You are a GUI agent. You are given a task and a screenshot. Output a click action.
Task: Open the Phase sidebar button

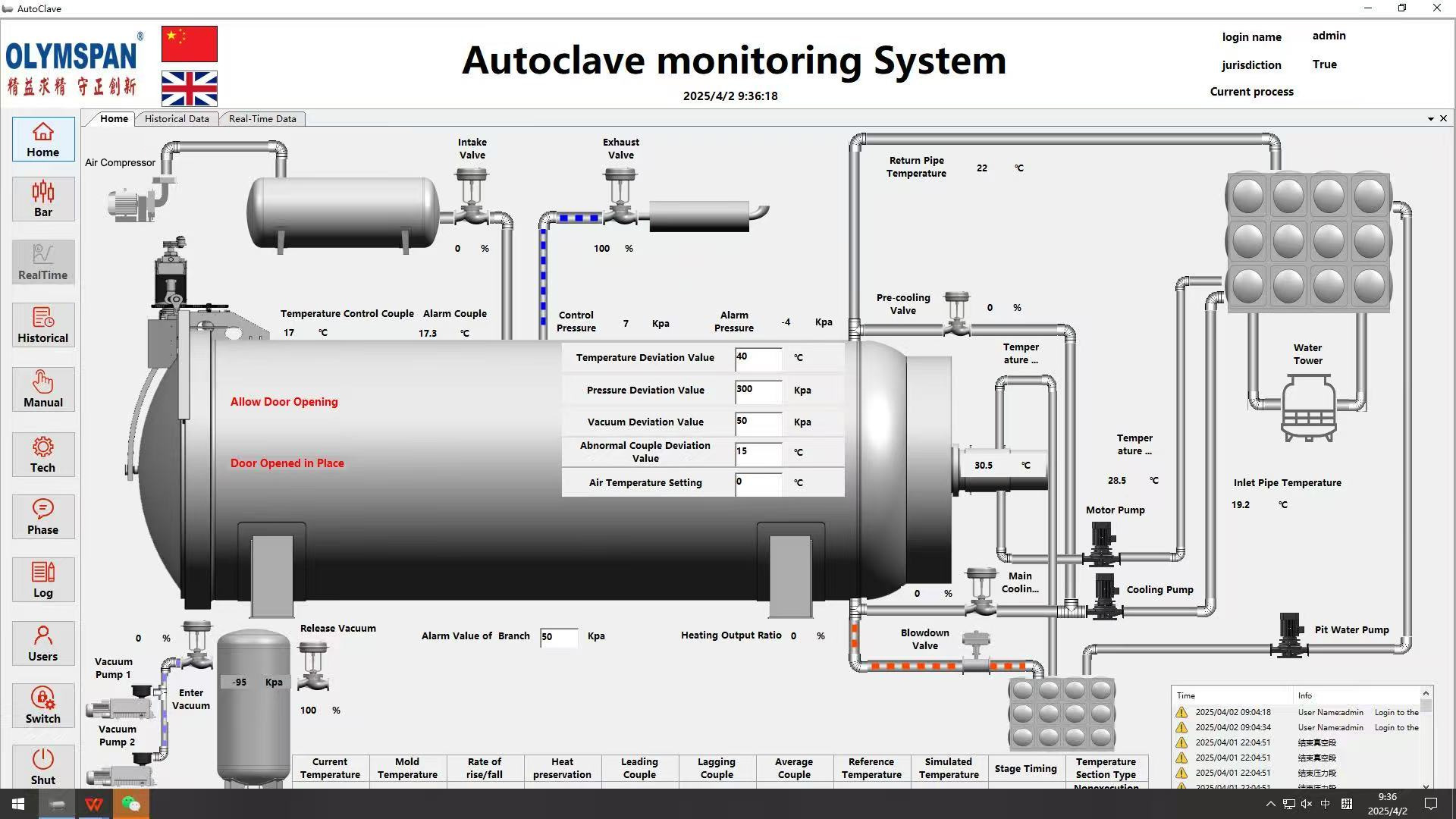tap(43, 517)
